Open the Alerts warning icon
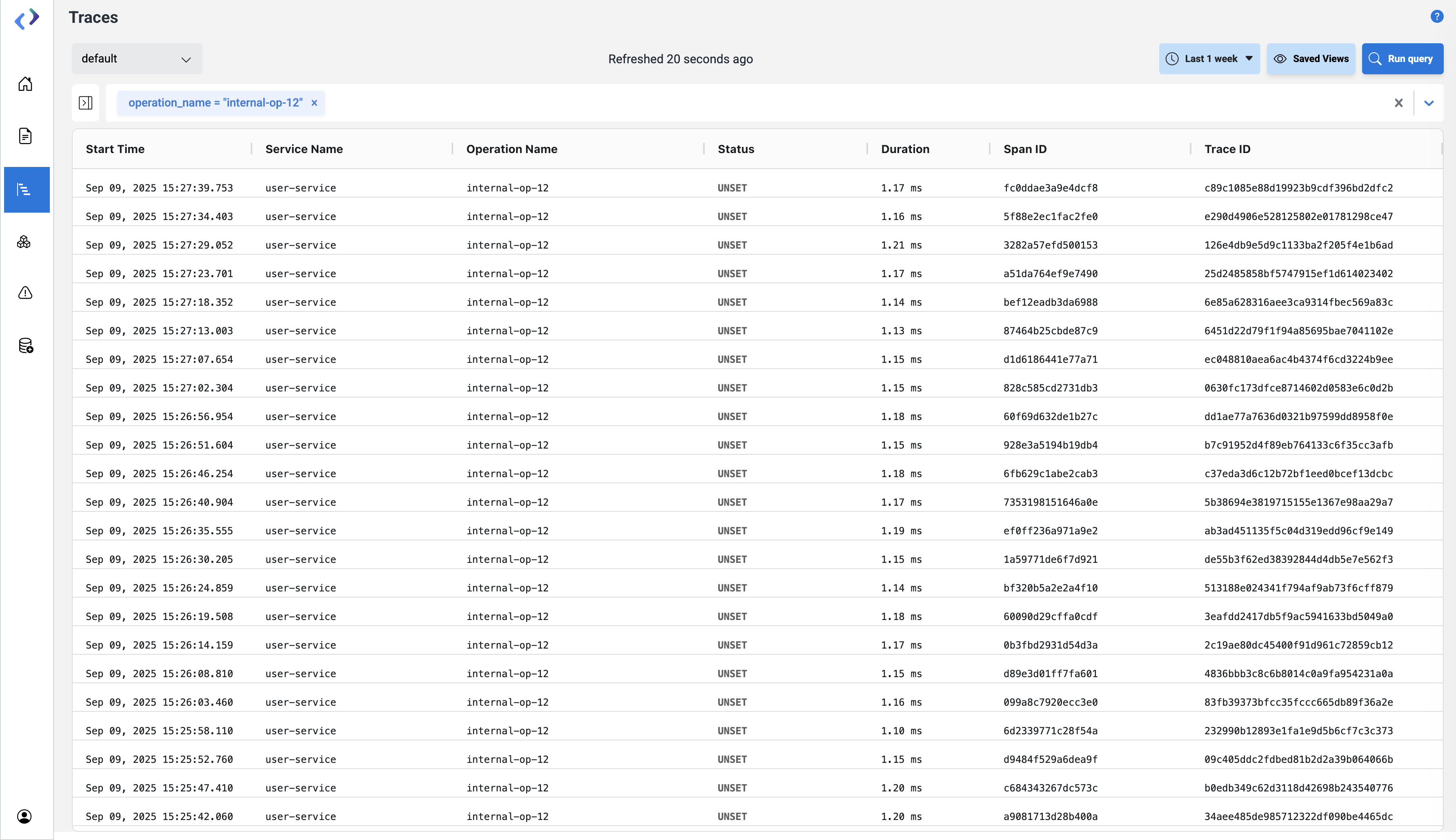 click(25, 293)
